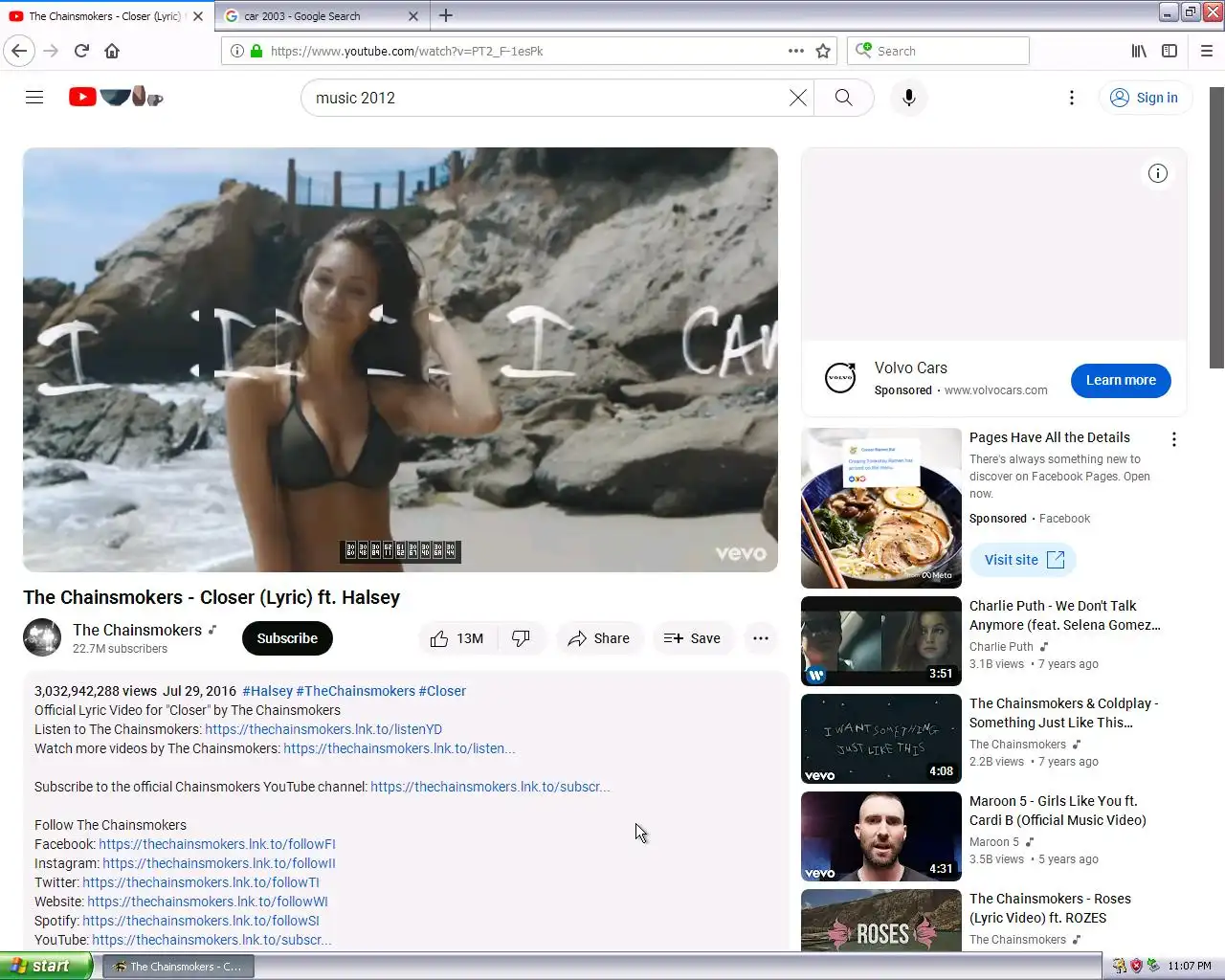Click browser Forward arrow
The width and height of the screenshot is (1225, 980).
(52, 51)
